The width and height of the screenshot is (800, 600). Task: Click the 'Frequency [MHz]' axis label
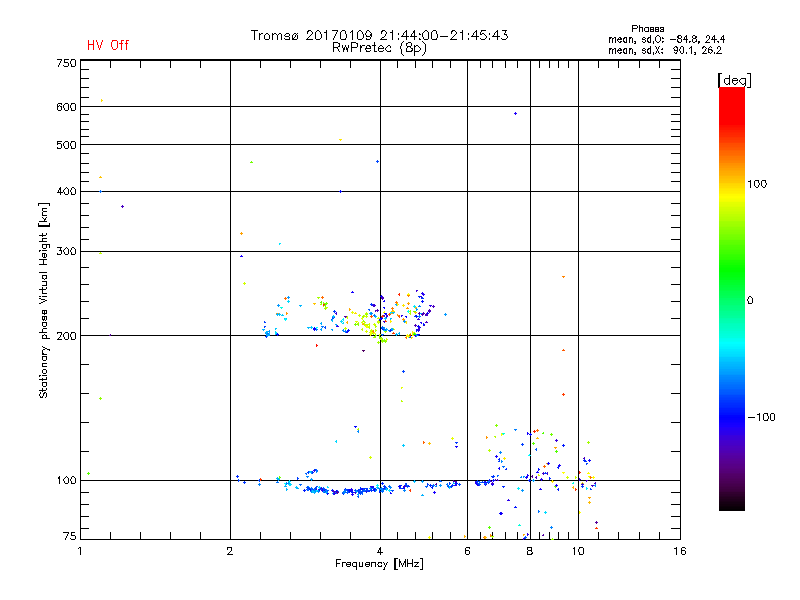(379, 564)
